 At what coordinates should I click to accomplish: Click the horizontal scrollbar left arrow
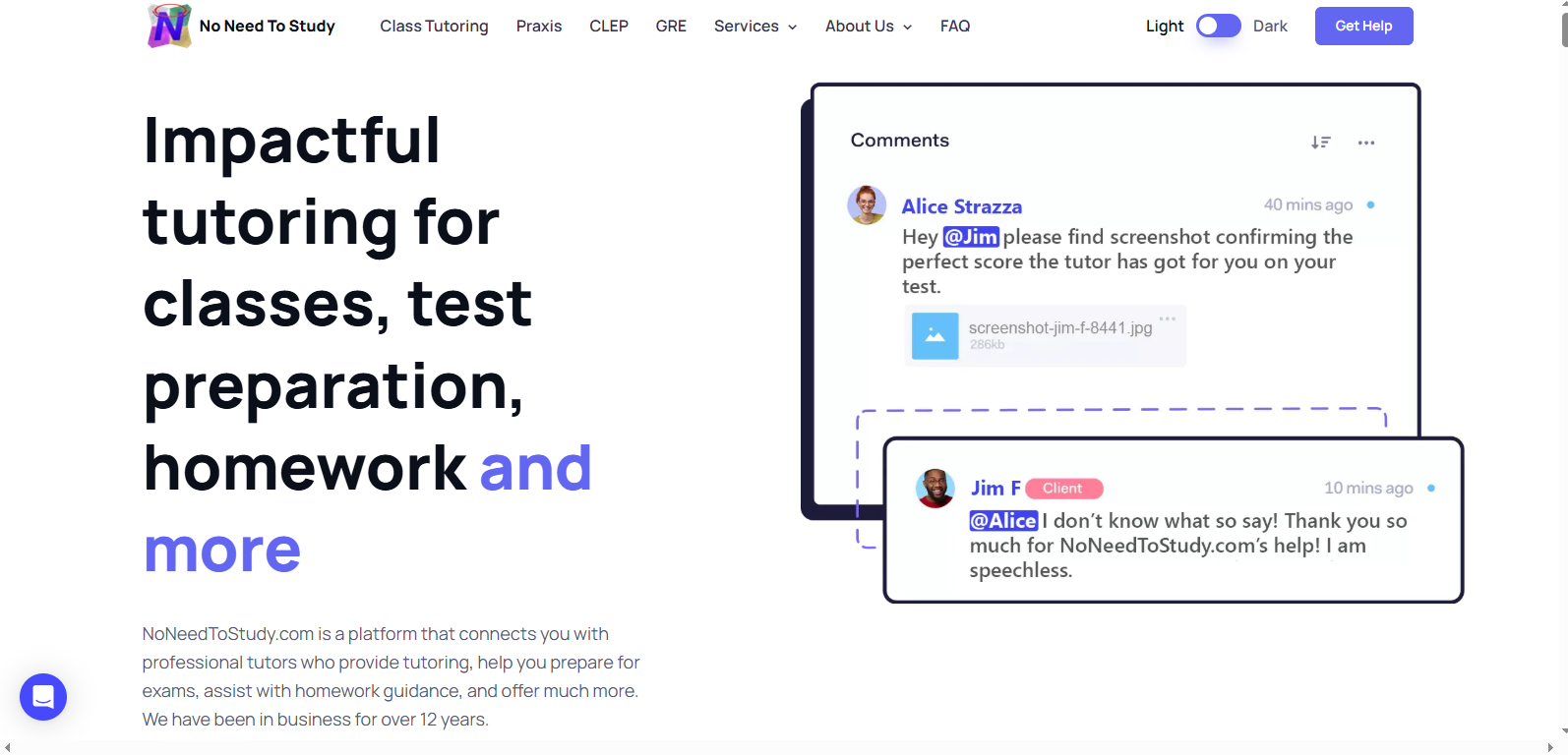click(8, 748)
